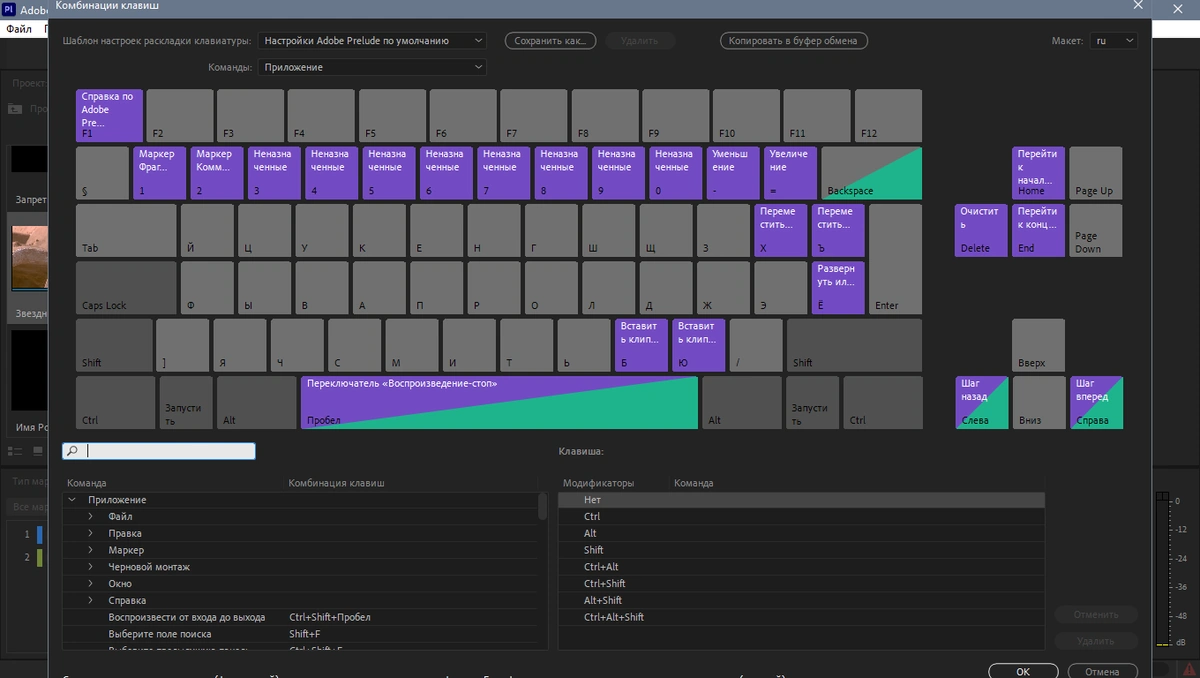The height and width of the screenshot is (678, 1200).
Task: Click the Delete key labeled Очистить
Action: (x=981, y=230)
